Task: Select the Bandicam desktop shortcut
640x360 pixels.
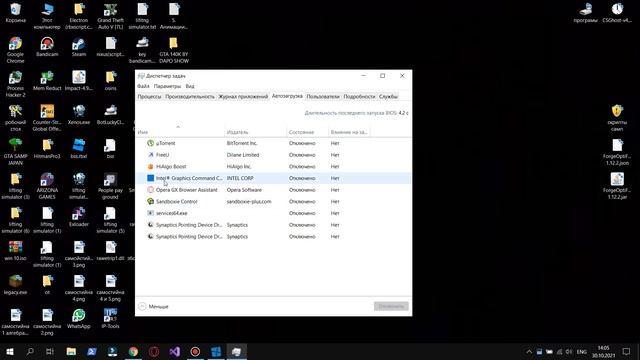Action: pos(47,47)
